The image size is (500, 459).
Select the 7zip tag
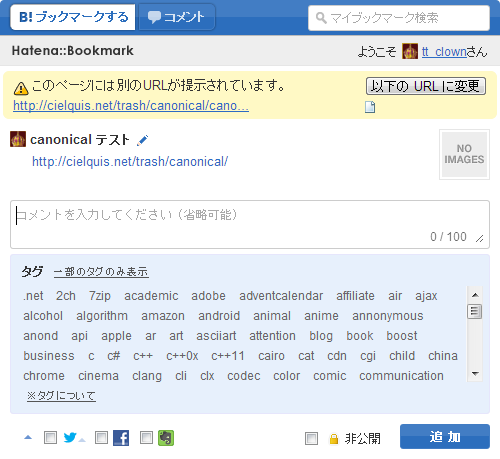point(100,296)
